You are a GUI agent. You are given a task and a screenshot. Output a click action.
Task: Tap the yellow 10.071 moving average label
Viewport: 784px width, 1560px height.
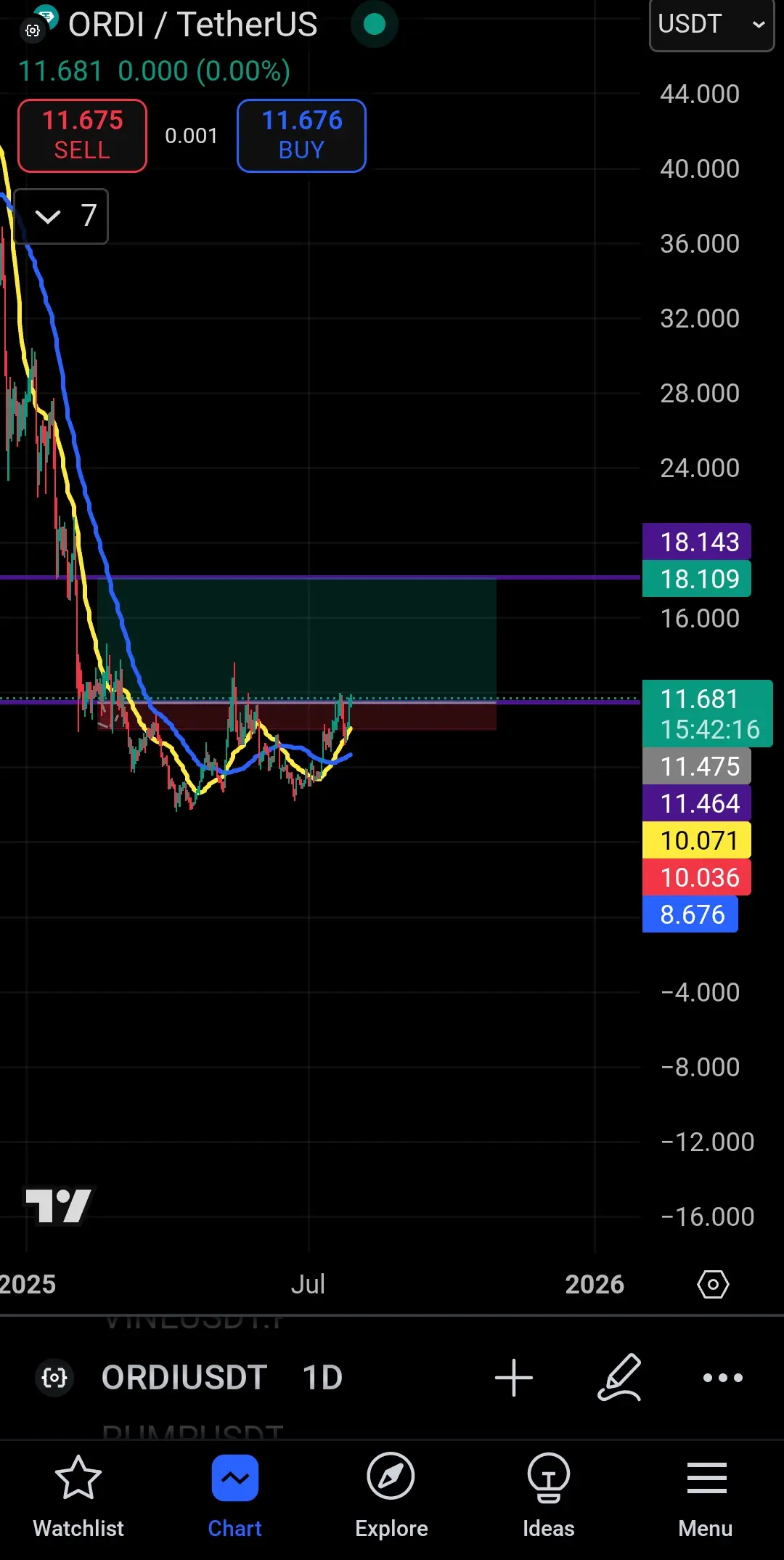point(697,840)
